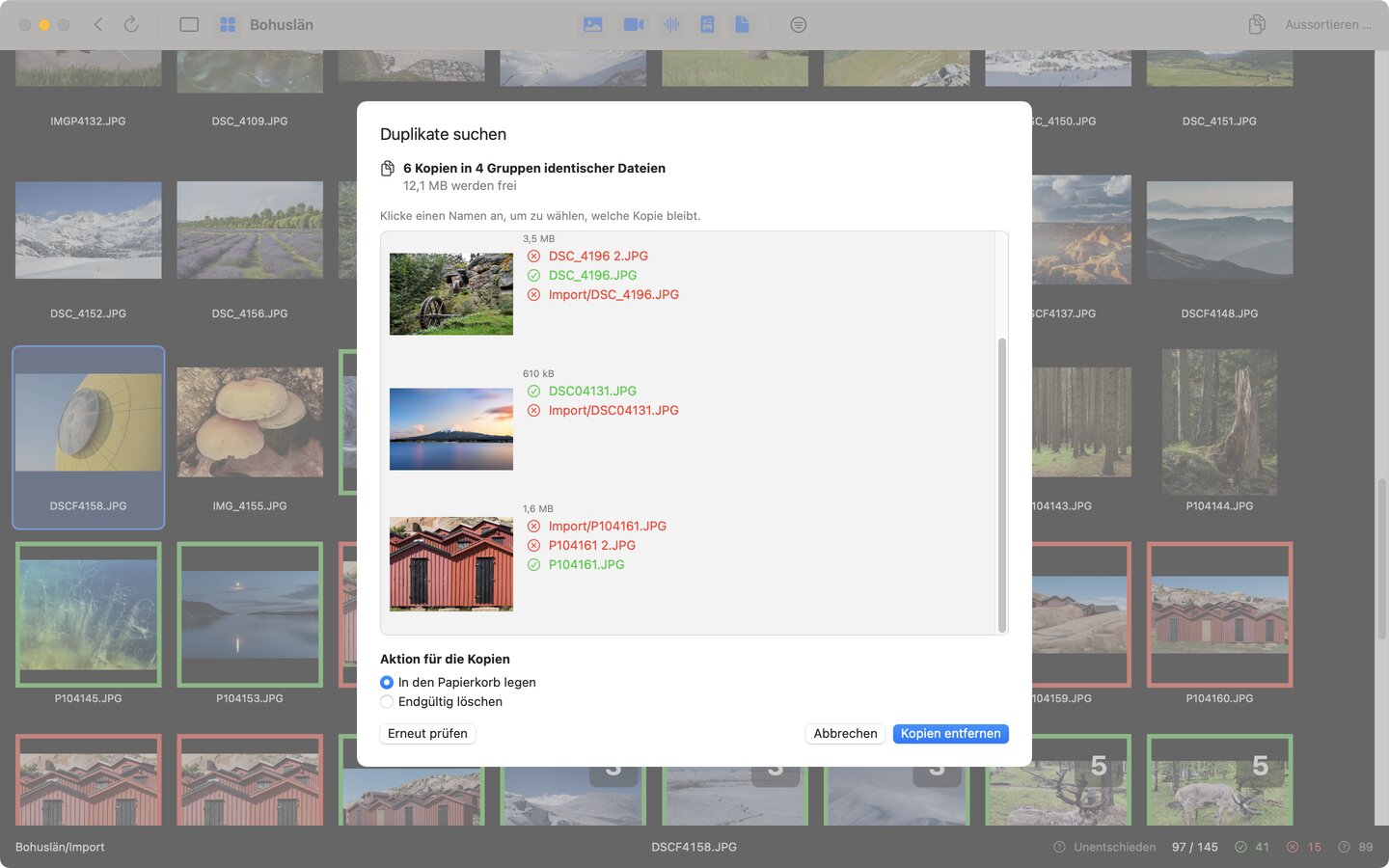Select the DSC_4156.JPG lavender field thumbnail
The image size is (1389, 868).
coord(250,231)
